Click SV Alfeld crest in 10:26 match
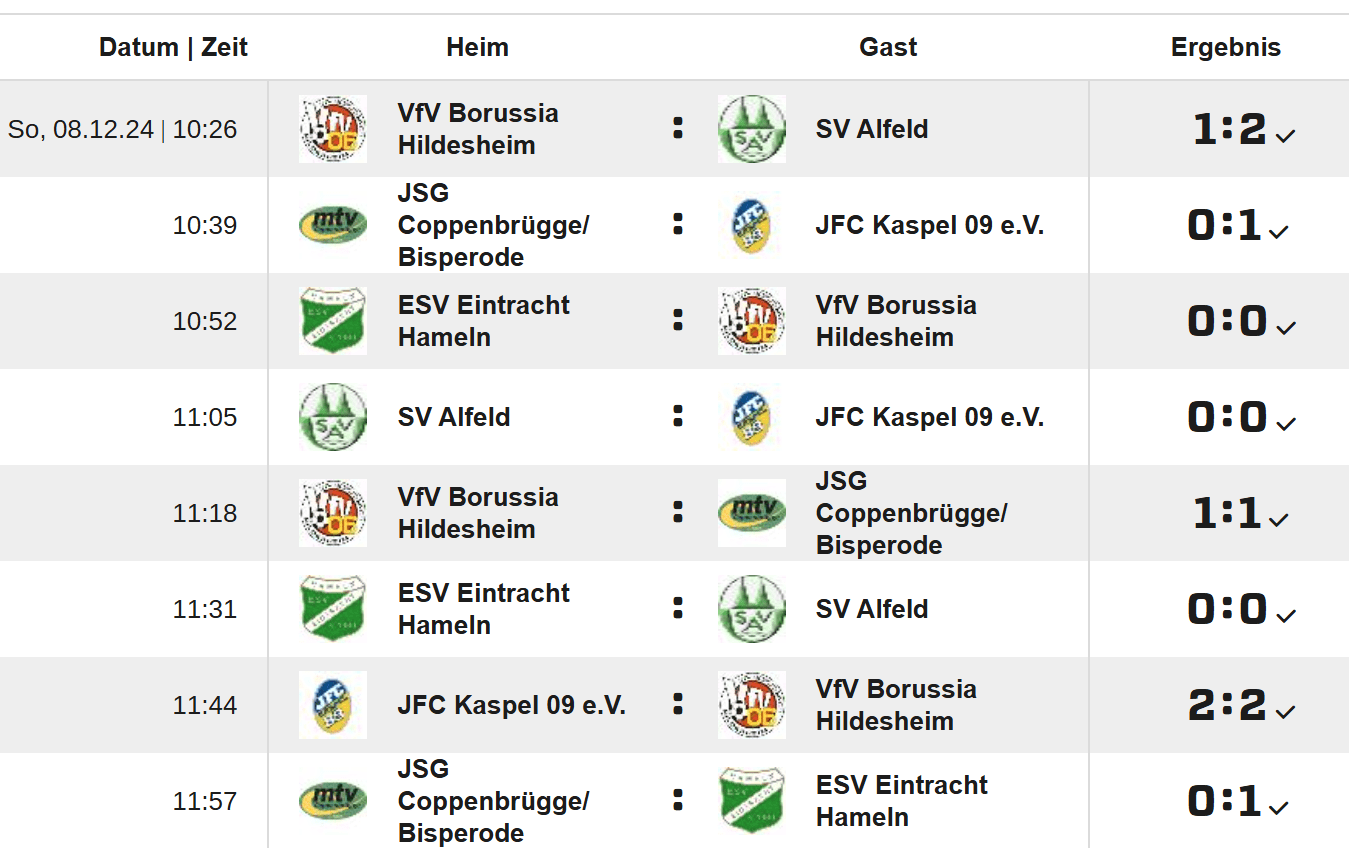Screen dimensions: 1349x848 point(752,129)
